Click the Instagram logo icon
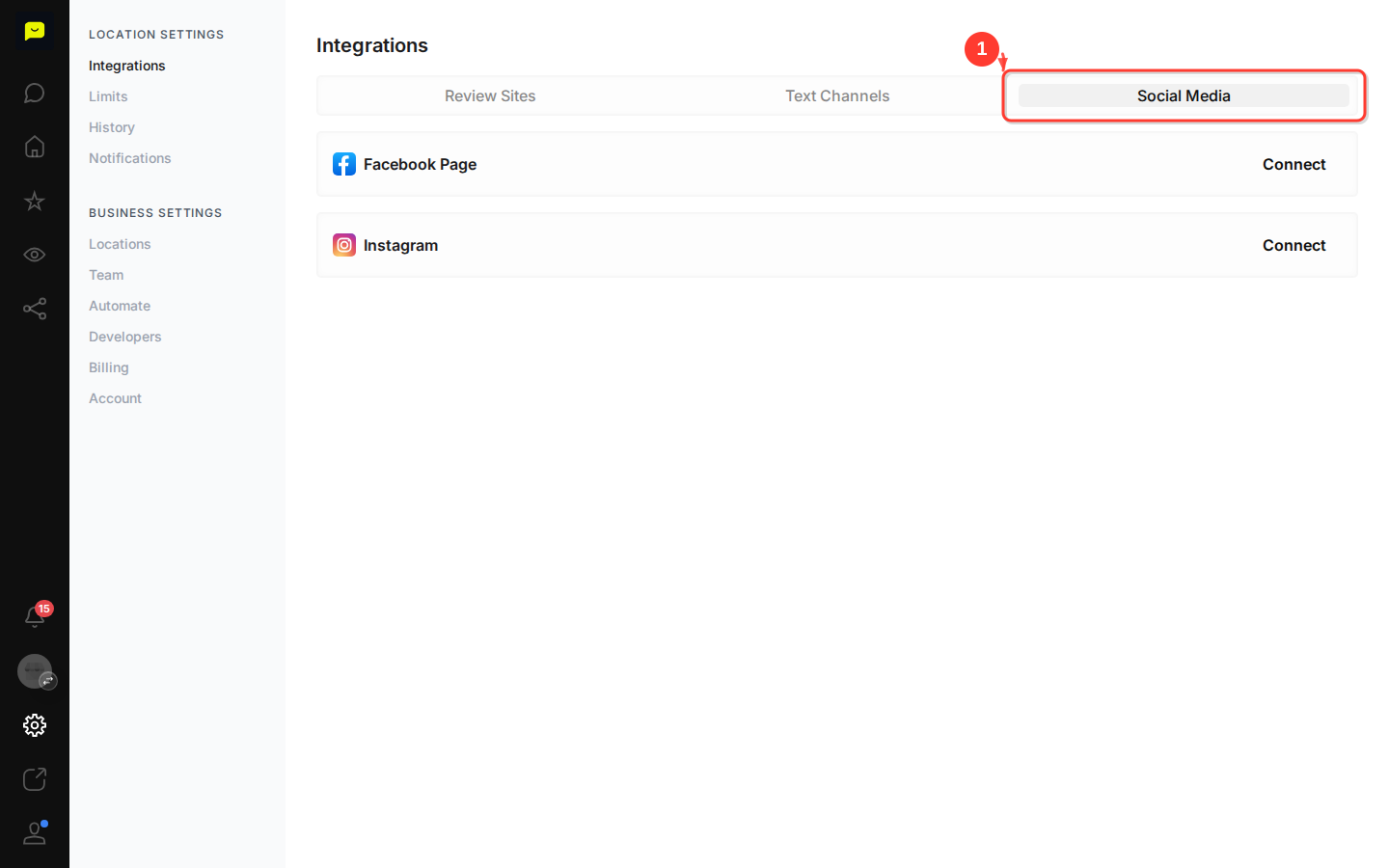This screenshot has height=868, width=1389. click(x=344, y=245)
